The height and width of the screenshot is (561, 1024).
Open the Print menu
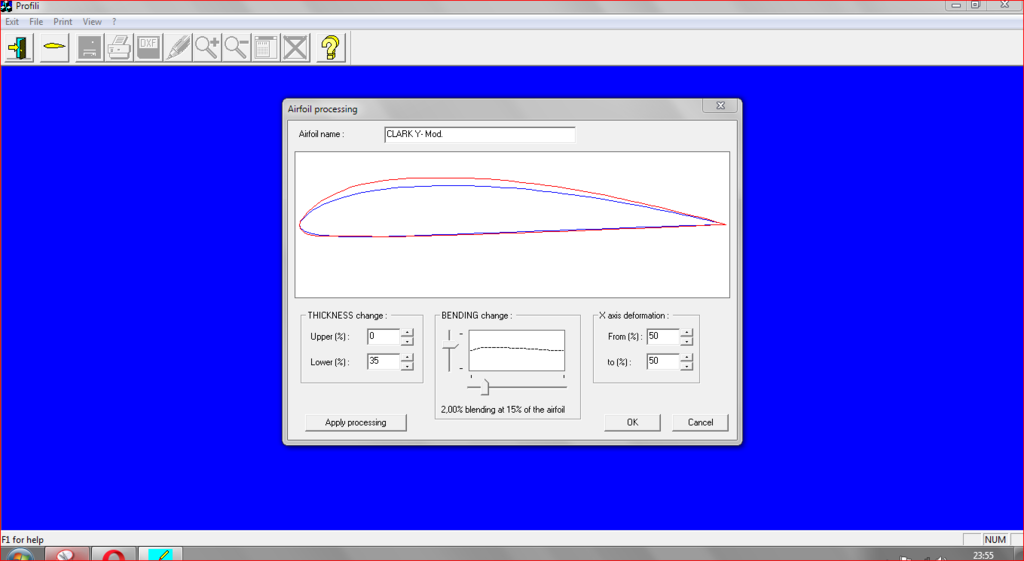pyautogui.click(x=63, y=21)
